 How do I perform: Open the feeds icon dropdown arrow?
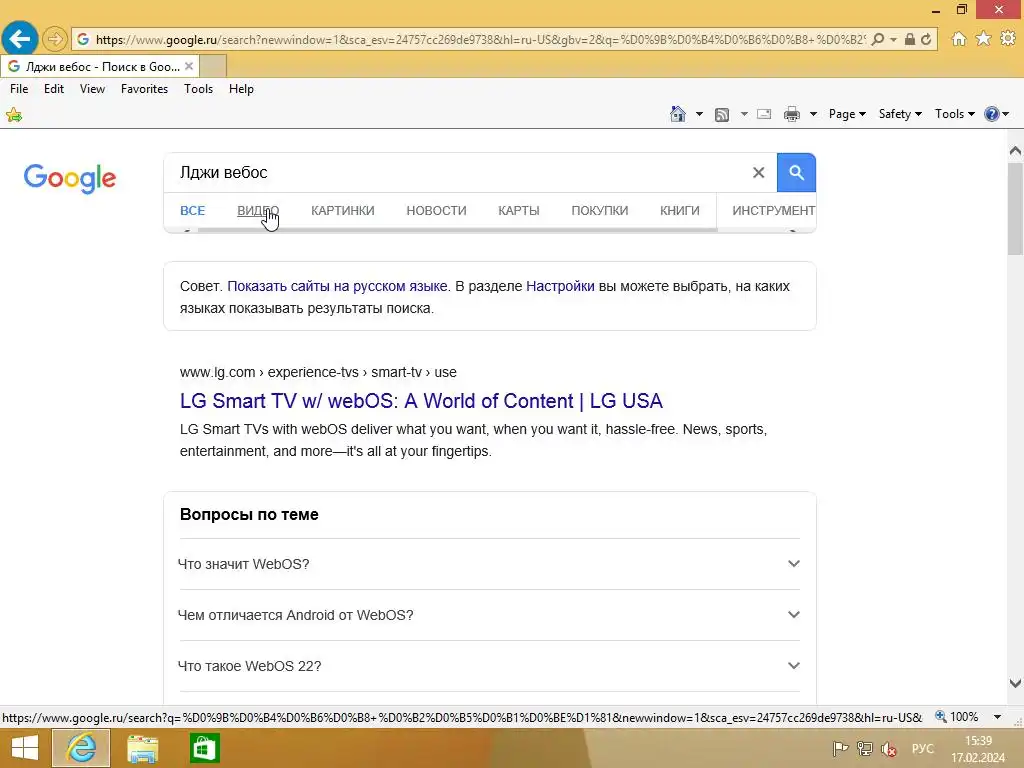tap(744, 114)
